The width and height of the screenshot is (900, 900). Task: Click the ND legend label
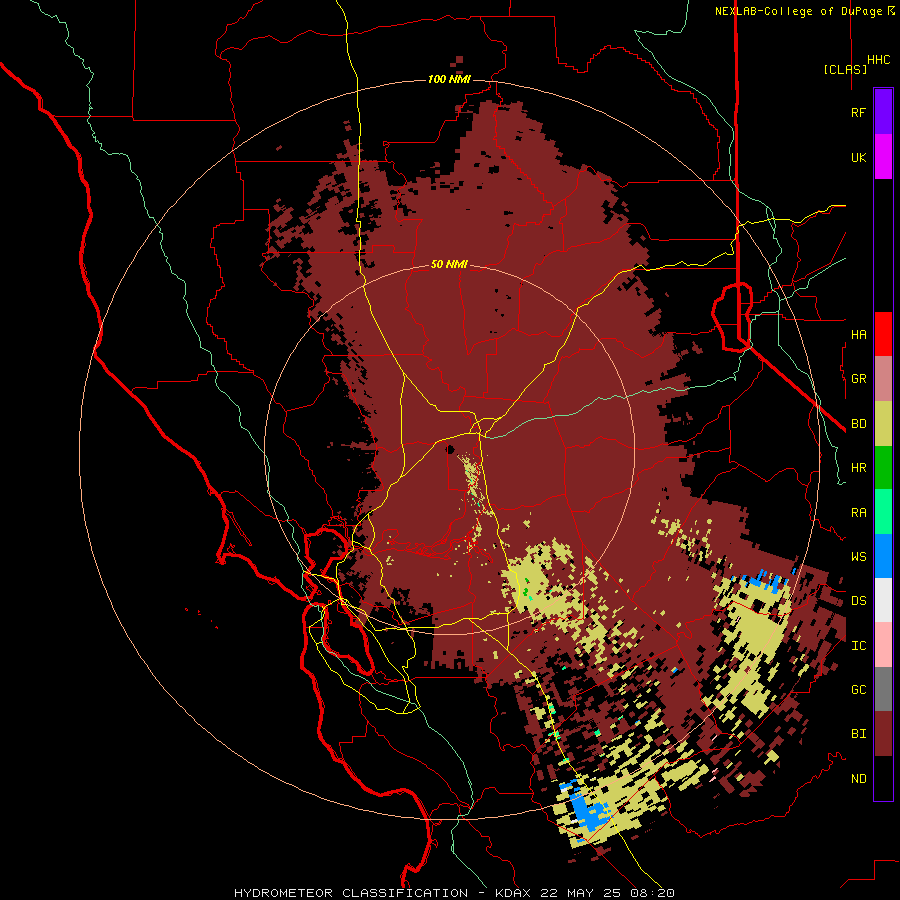(x=858, y=779)
